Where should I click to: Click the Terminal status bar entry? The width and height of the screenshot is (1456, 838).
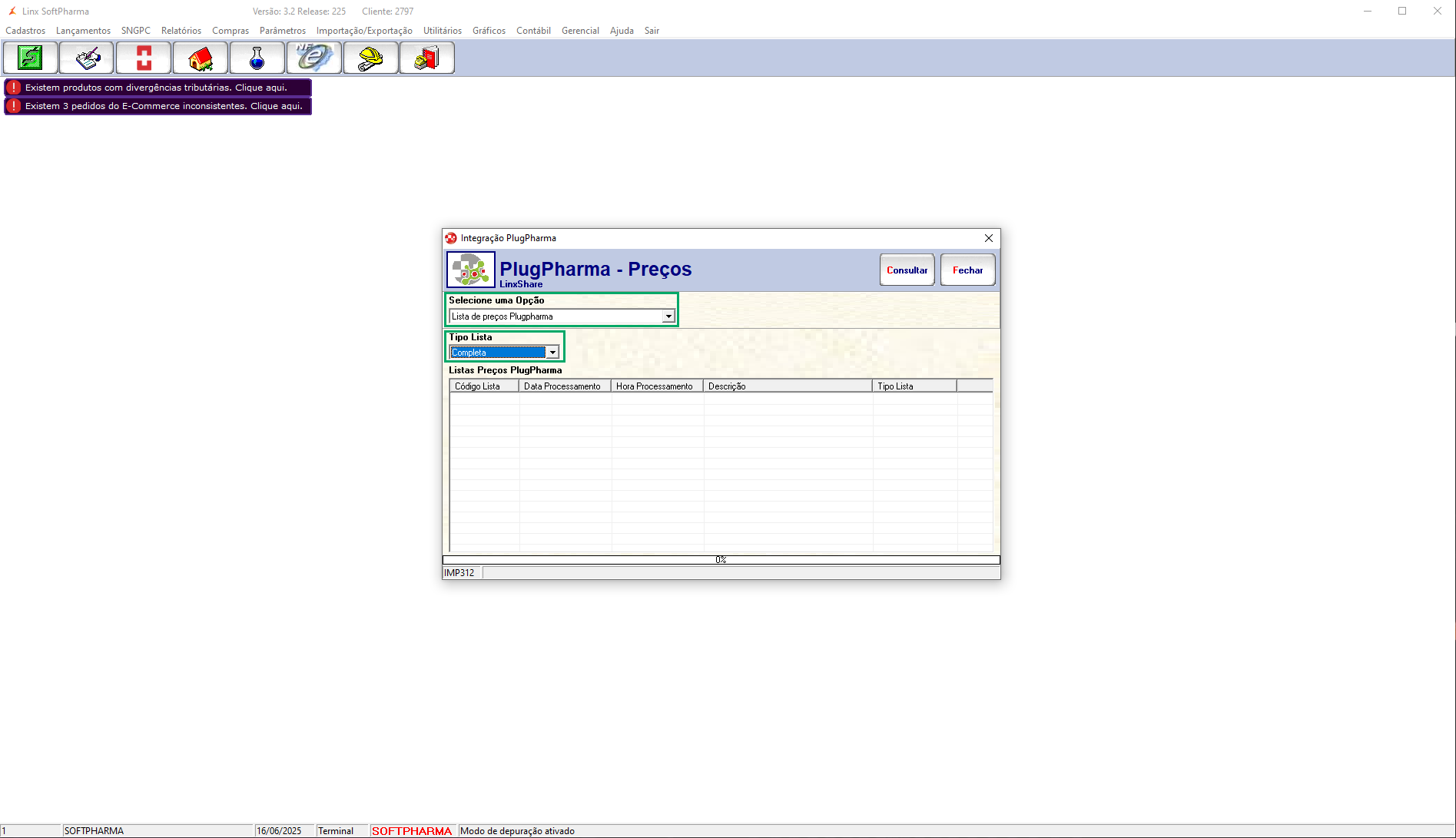tap(336, 831)
